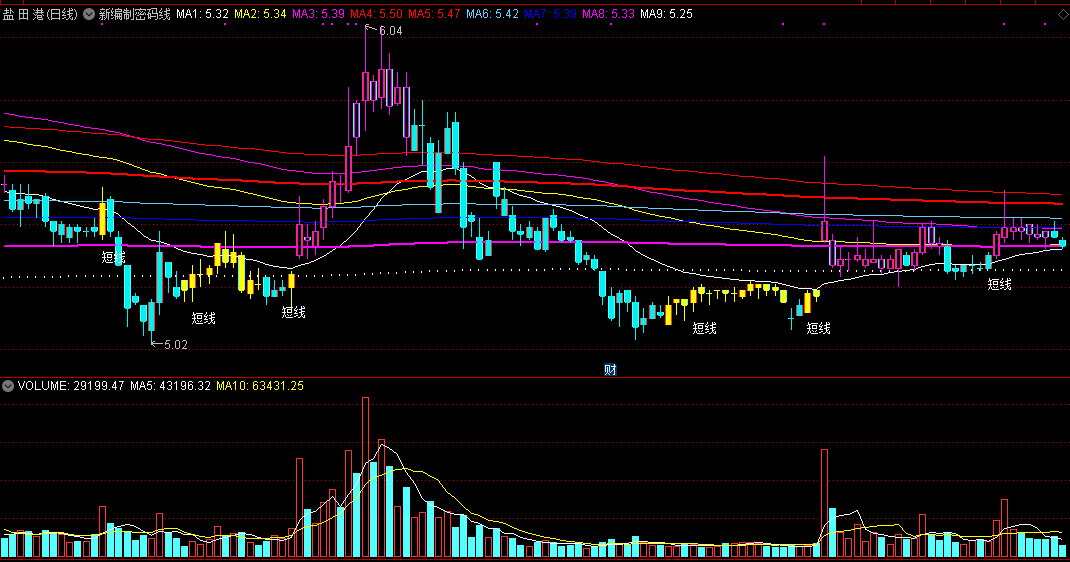This screenshot has width=1070, height=562.
Task: Click the volume MA10: 63431.25 value
Action: [260, 386]
